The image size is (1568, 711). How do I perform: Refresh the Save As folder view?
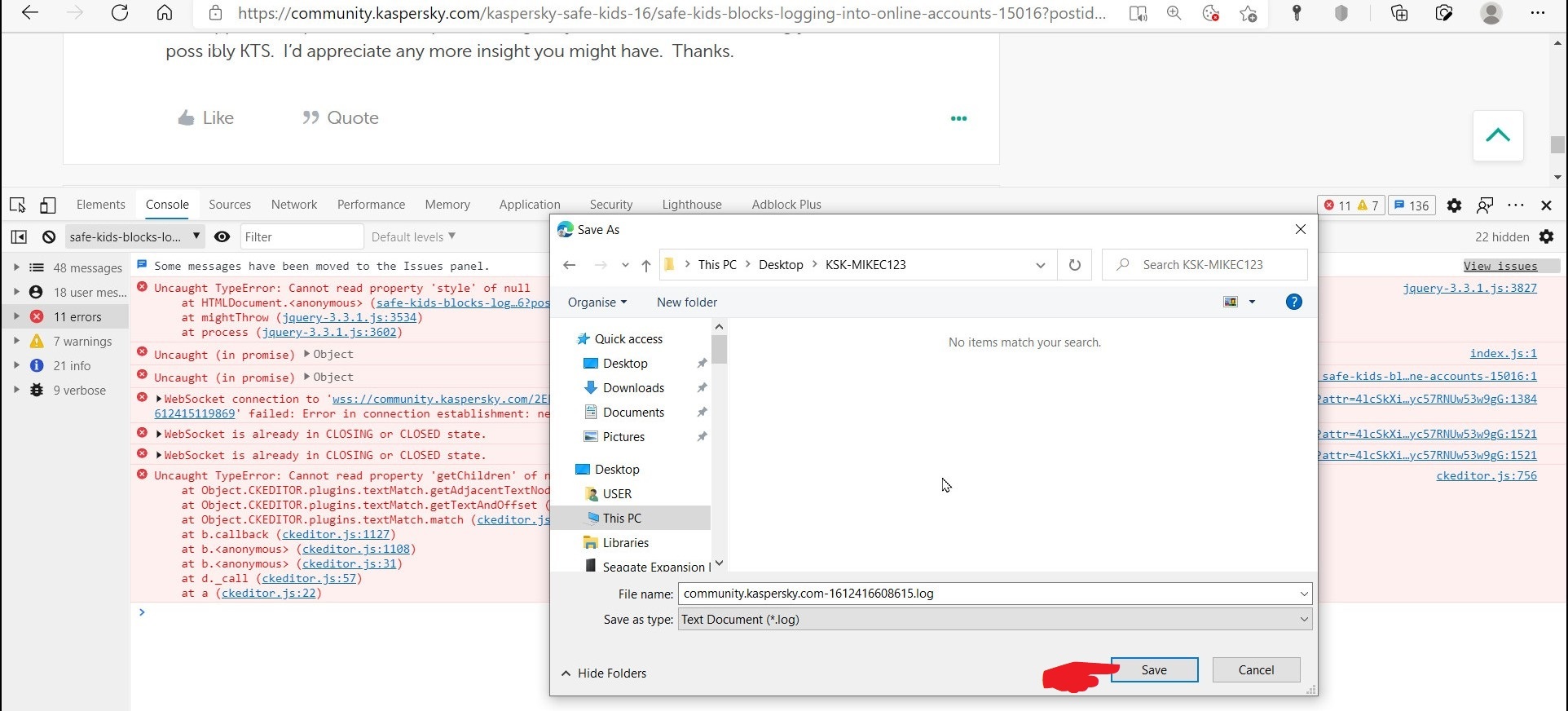click(x=1074, y=265)
